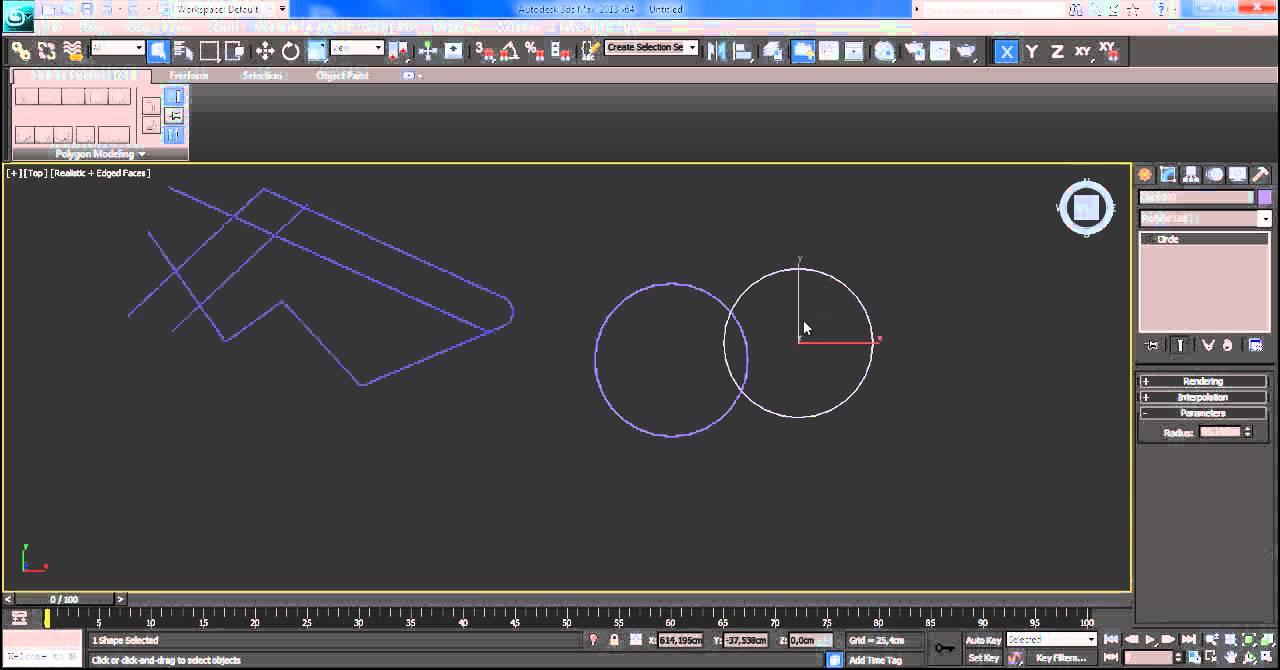Screen dimensions: 1280x670
Task: Click the ViewCube in viewport
Action: 1086,208
